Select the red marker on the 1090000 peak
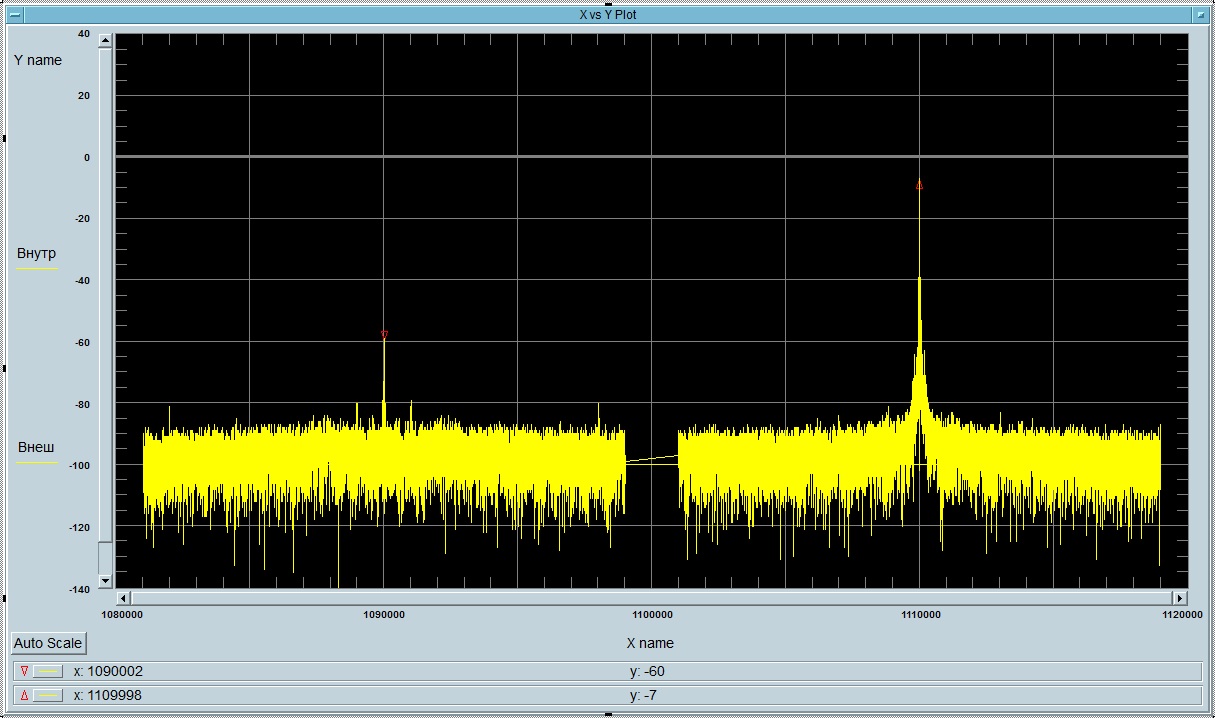Viewport: 1215px width, 718px height. 384,335
